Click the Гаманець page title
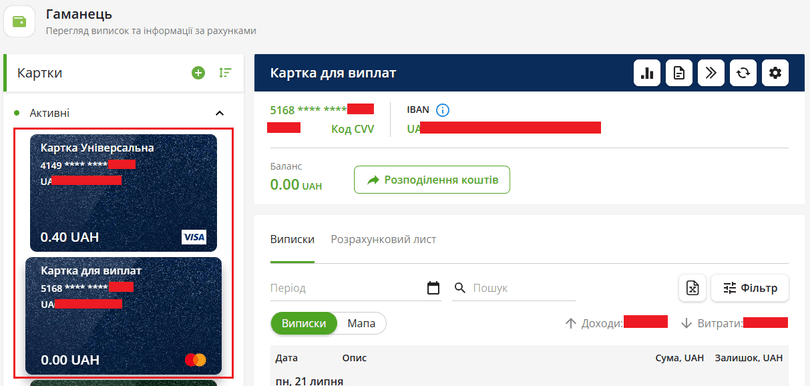This screenshot has width=810, height=386. tap(79, 14)
